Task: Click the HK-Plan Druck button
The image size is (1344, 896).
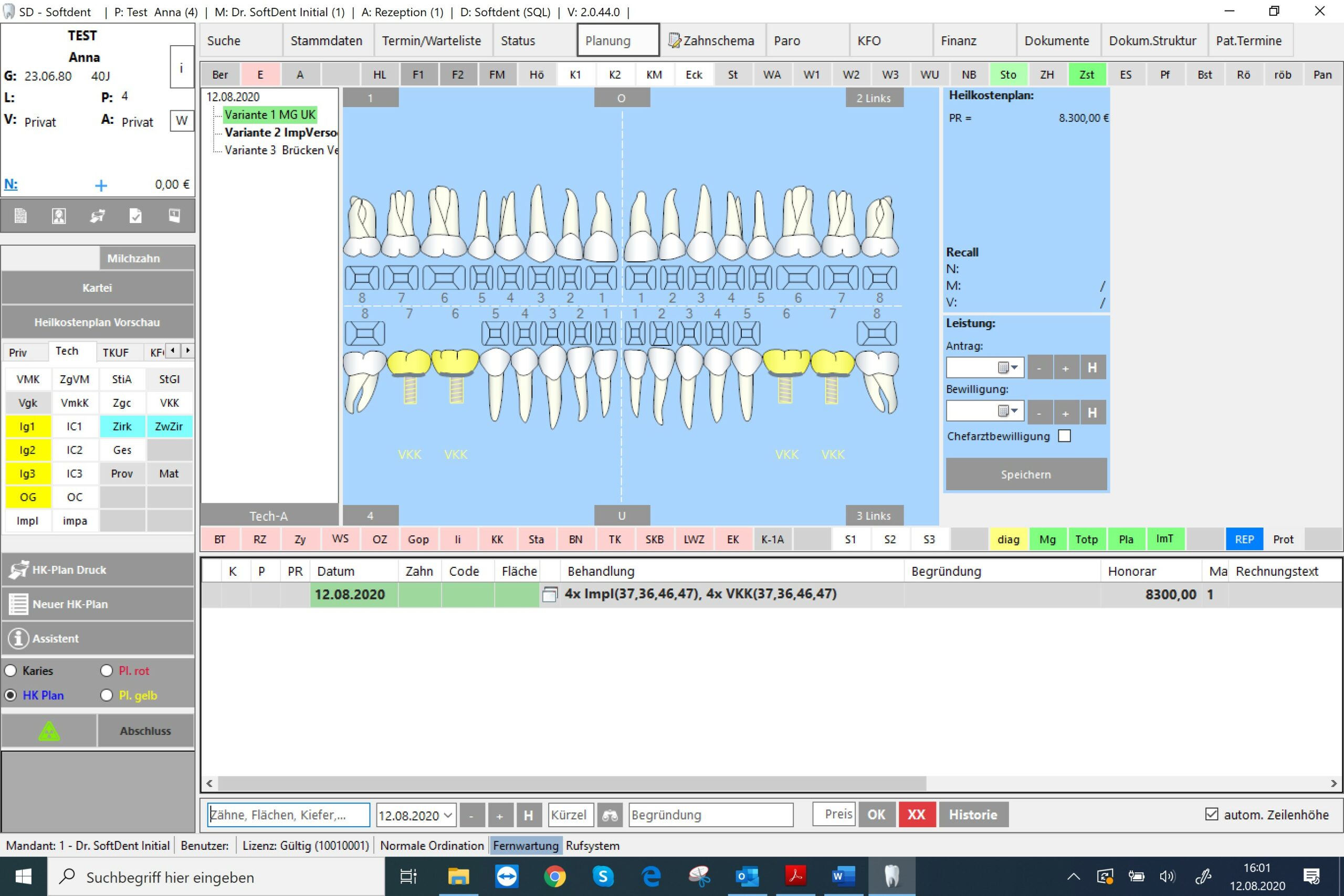Action: pyautogui.click(x=98, y=570)
